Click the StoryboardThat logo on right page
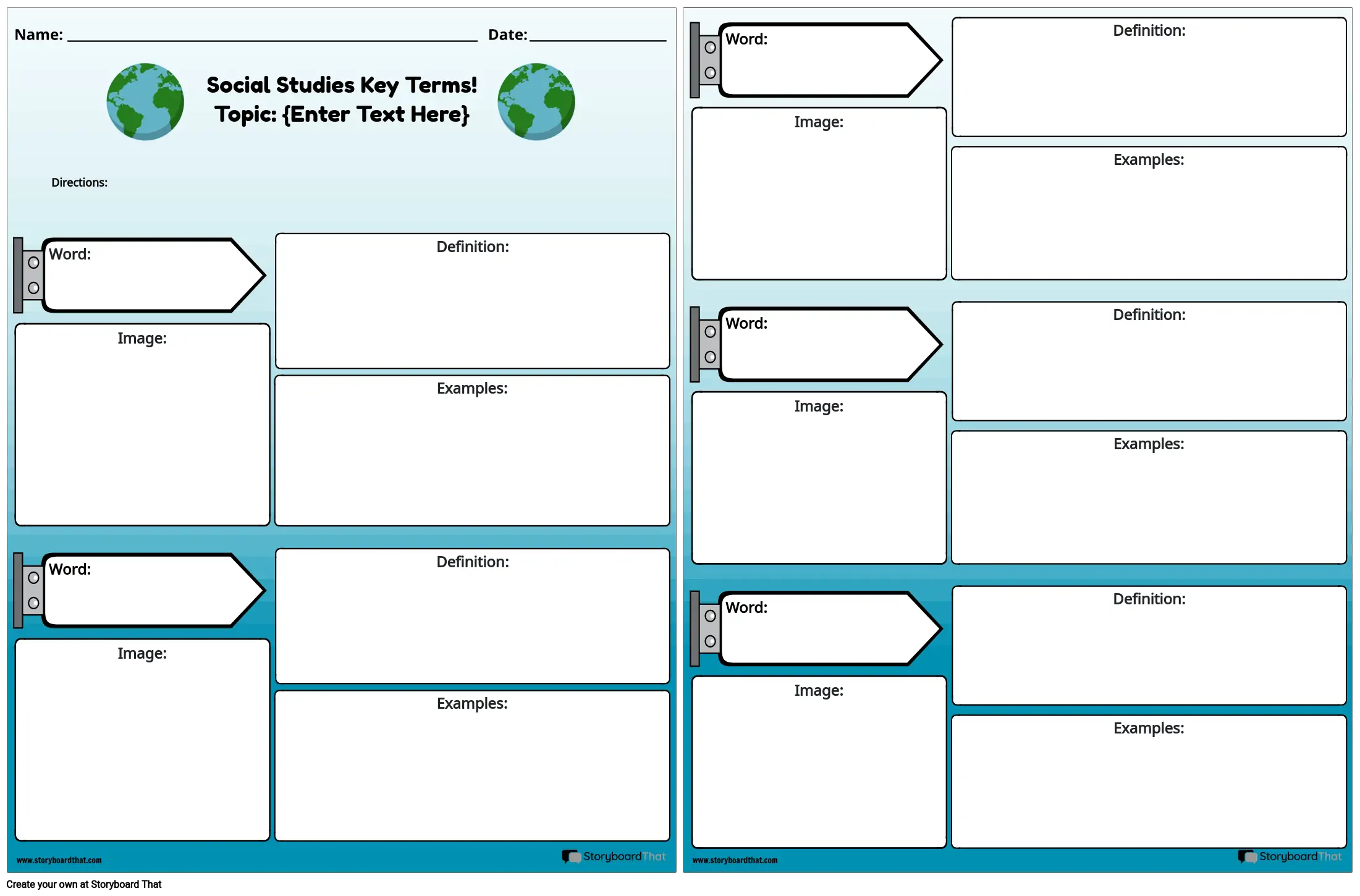1360x896 pixels. click(x=1290, y=856)
